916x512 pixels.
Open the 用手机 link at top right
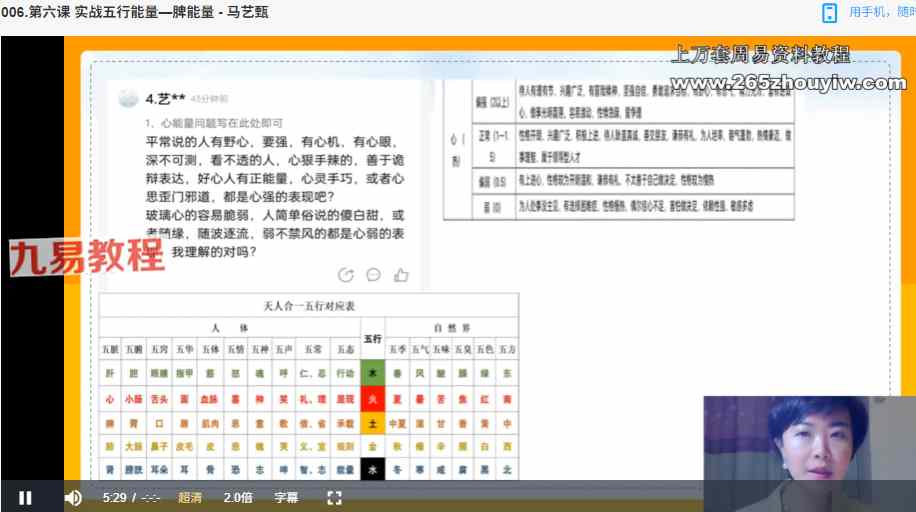[x=880, y=13]
